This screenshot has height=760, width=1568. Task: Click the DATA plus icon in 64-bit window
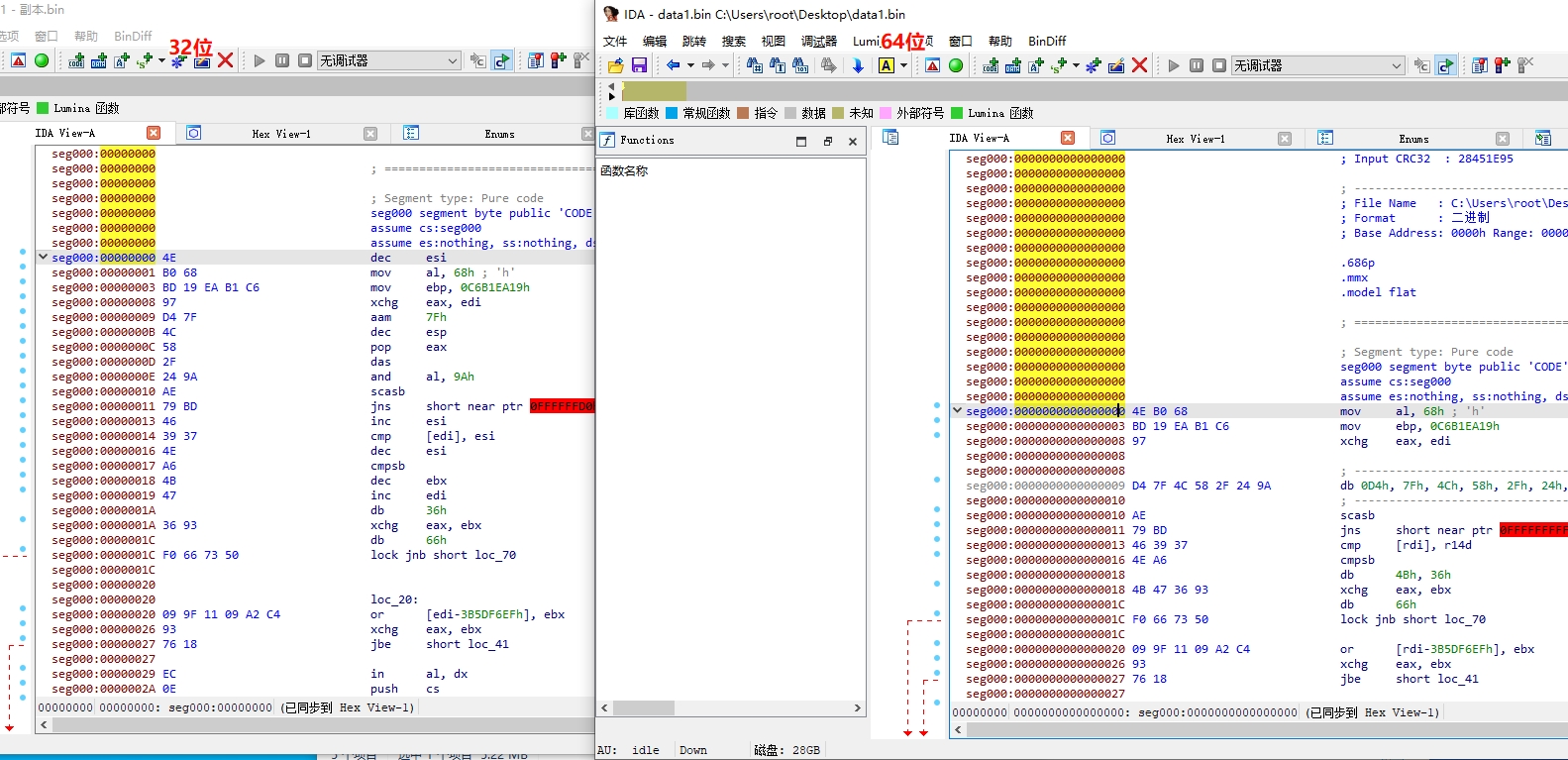pyautogui.click(x=1013, y=65)
